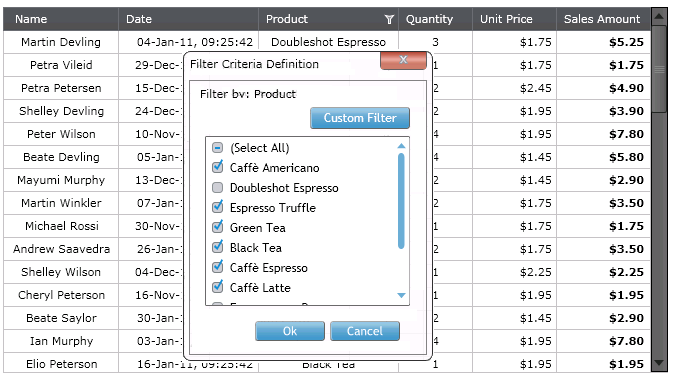Uncheck Caffè Espresso
The width and height of the screenshot is (673, 377).
[x=218, y=268]
